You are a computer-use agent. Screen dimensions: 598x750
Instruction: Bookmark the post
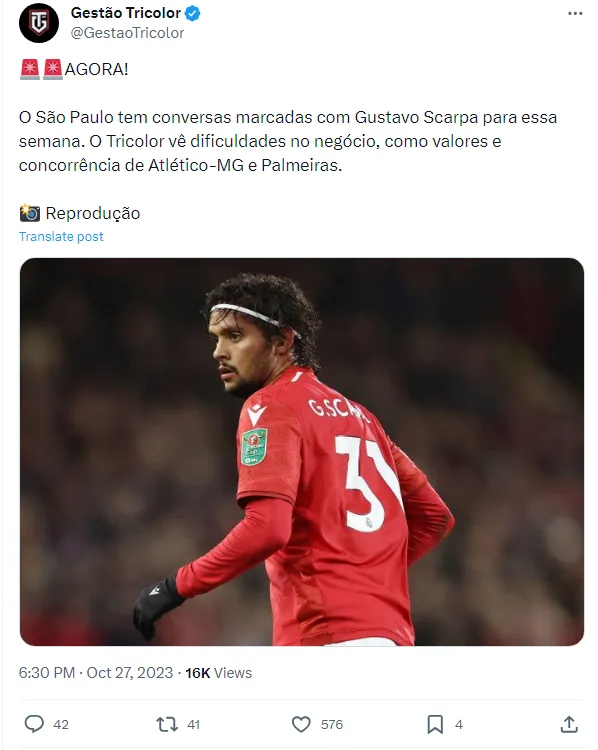pos(435,724)
